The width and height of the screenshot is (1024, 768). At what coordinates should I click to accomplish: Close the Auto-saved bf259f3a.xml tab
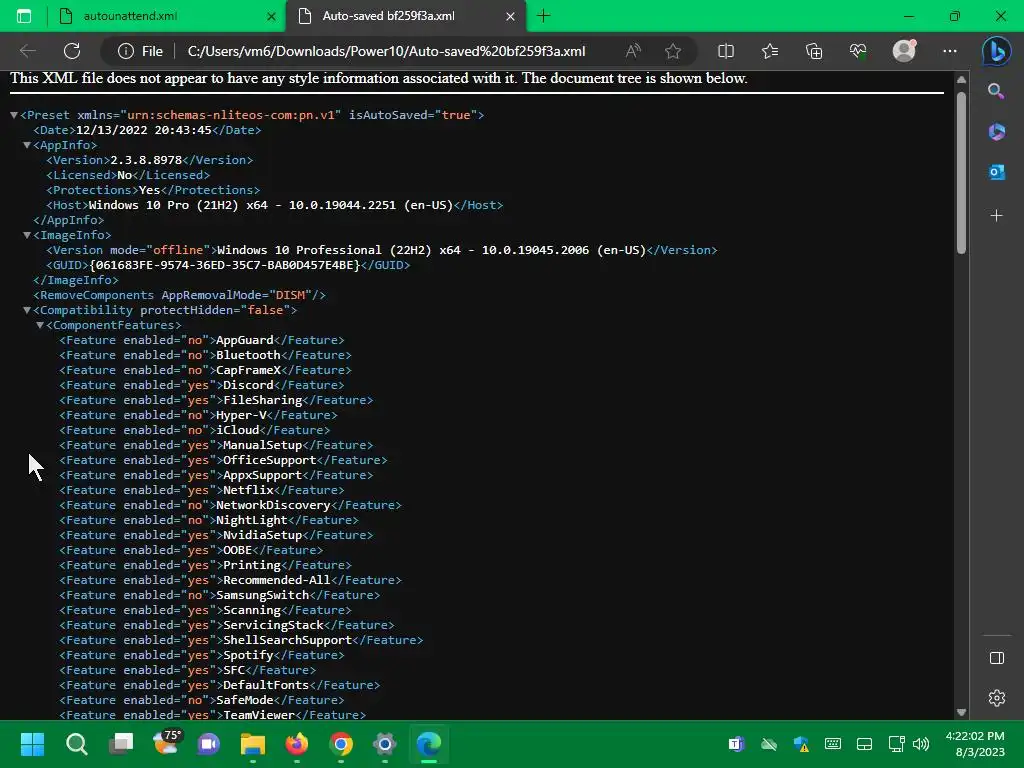511,17
